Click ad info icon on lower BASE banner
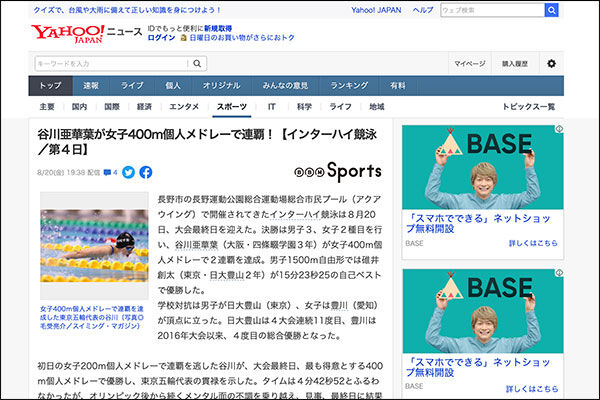The width and height of the screenshot is (600, 400). click(x=559, y=273)
